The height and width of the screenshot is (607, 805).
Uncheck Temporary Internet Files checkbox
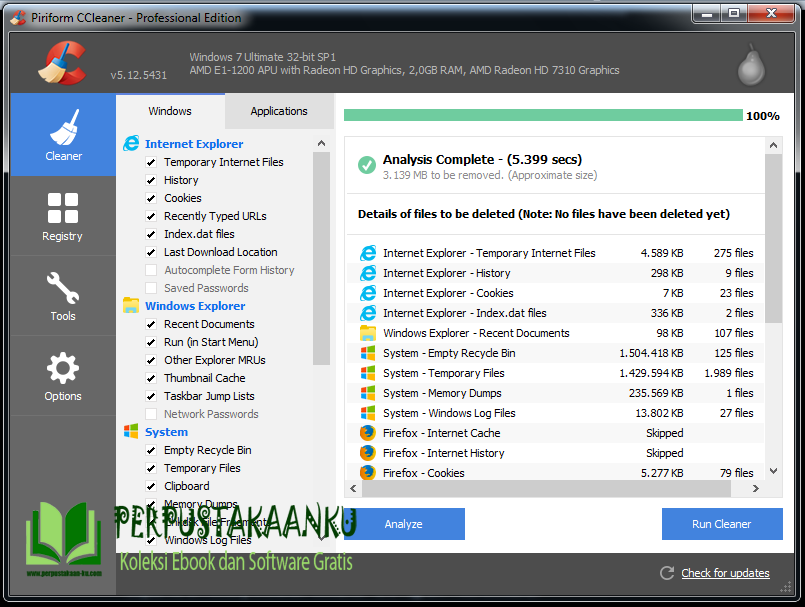click(151, 162)
